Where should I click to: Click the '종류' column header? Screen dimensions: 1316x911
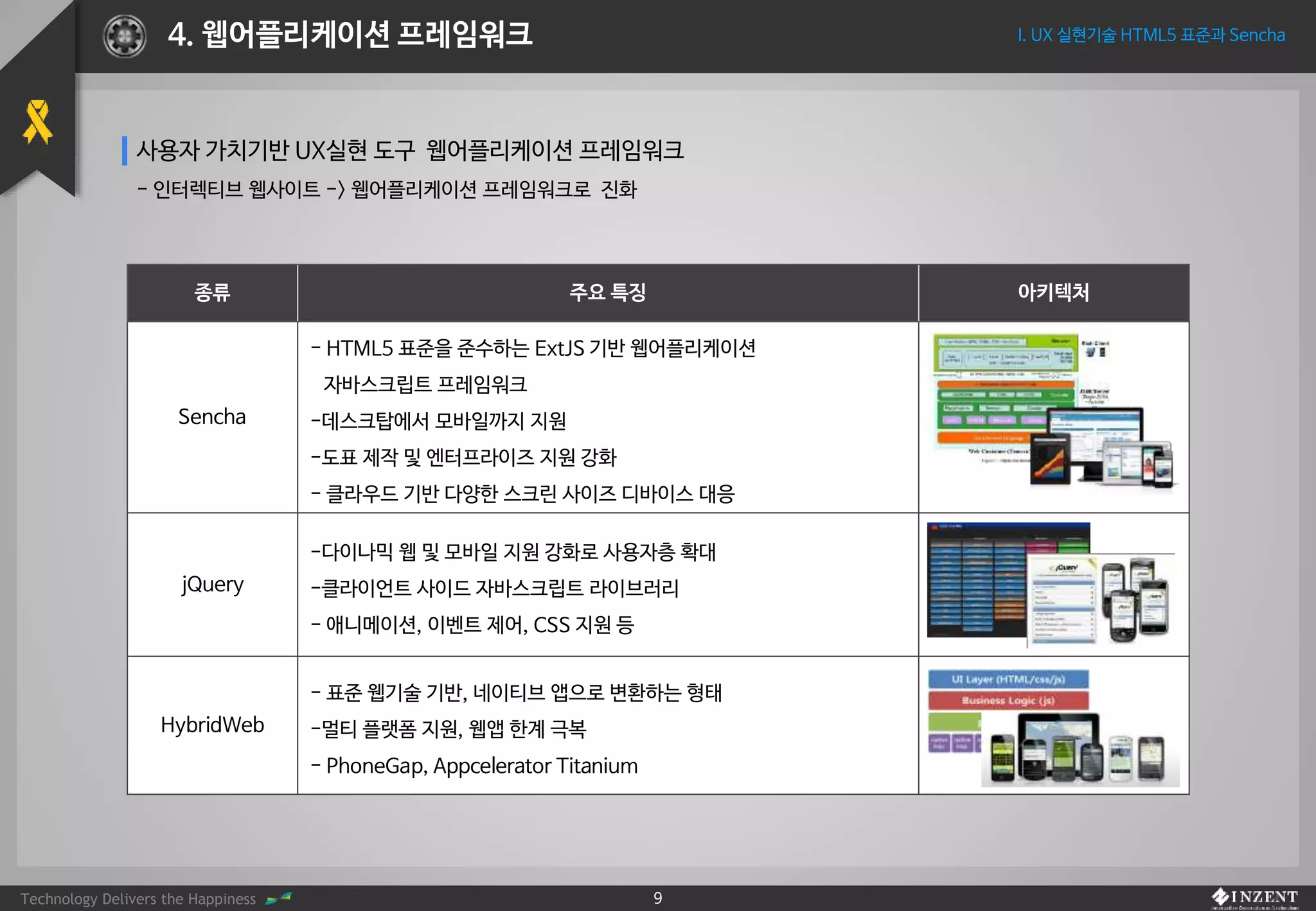pyautogui.click(x=212, y=293)
